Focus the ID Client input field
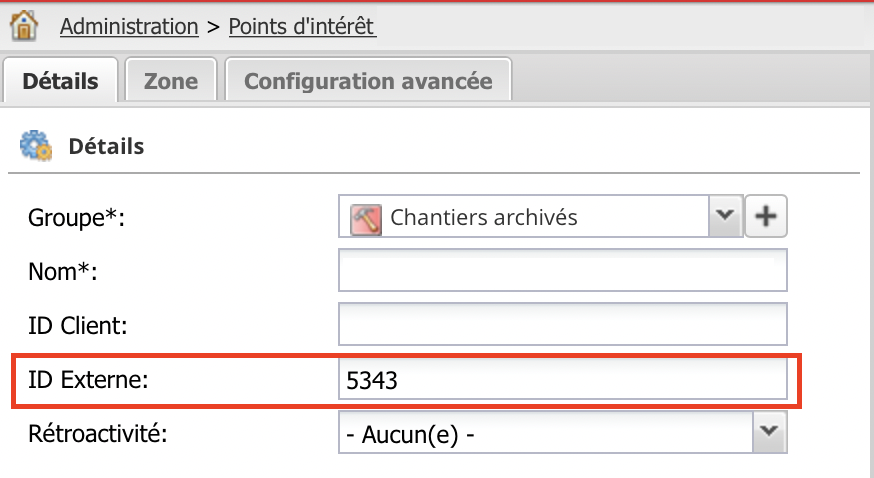 tap(564, 324)
